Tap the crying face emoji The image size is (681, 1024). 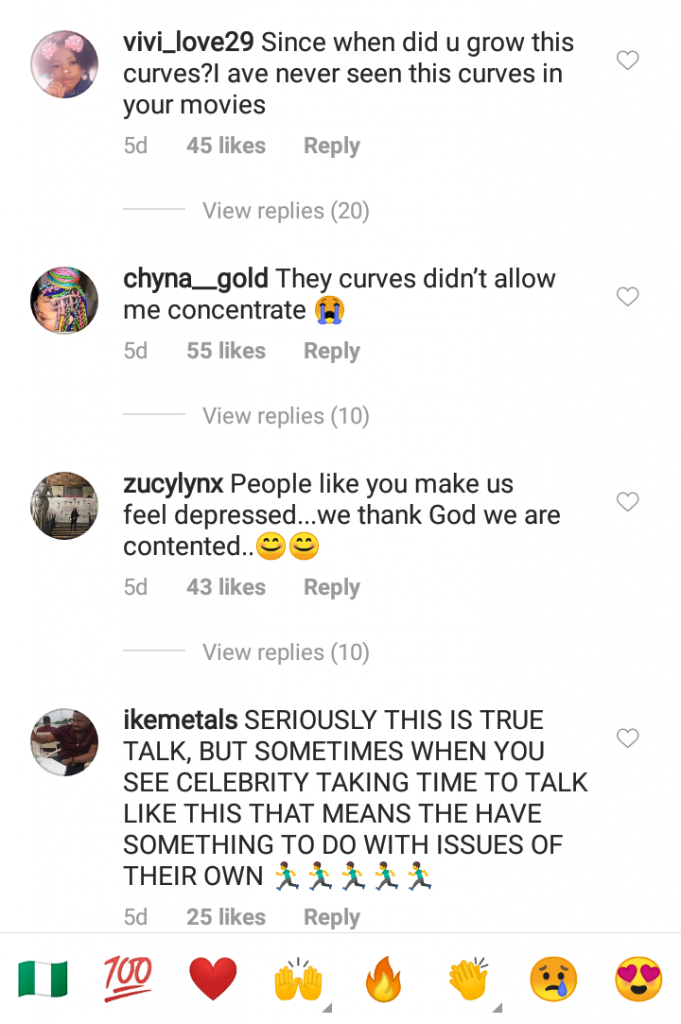click(553, 979)
